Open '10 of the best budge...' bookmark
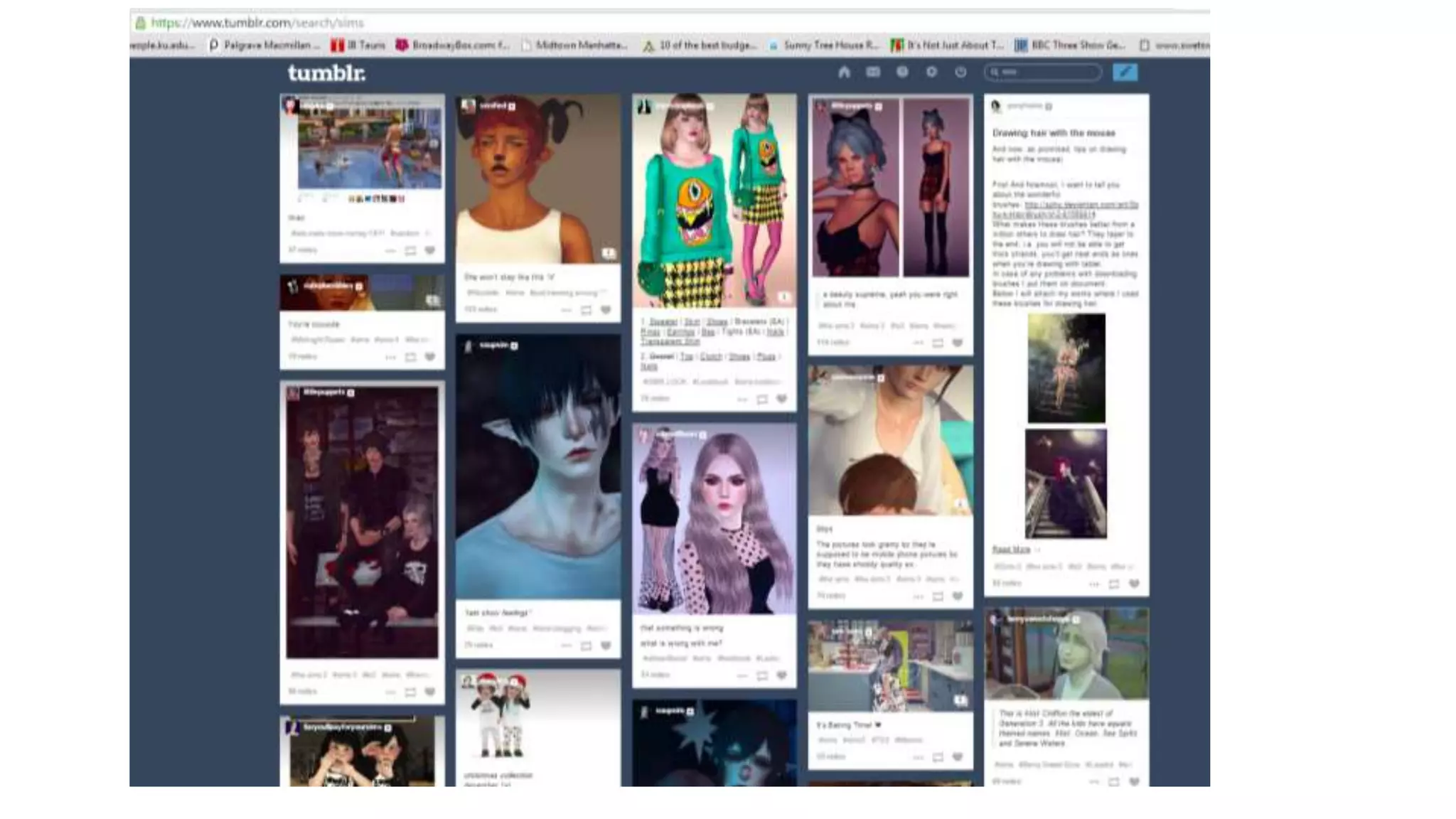 click(700, 45)
